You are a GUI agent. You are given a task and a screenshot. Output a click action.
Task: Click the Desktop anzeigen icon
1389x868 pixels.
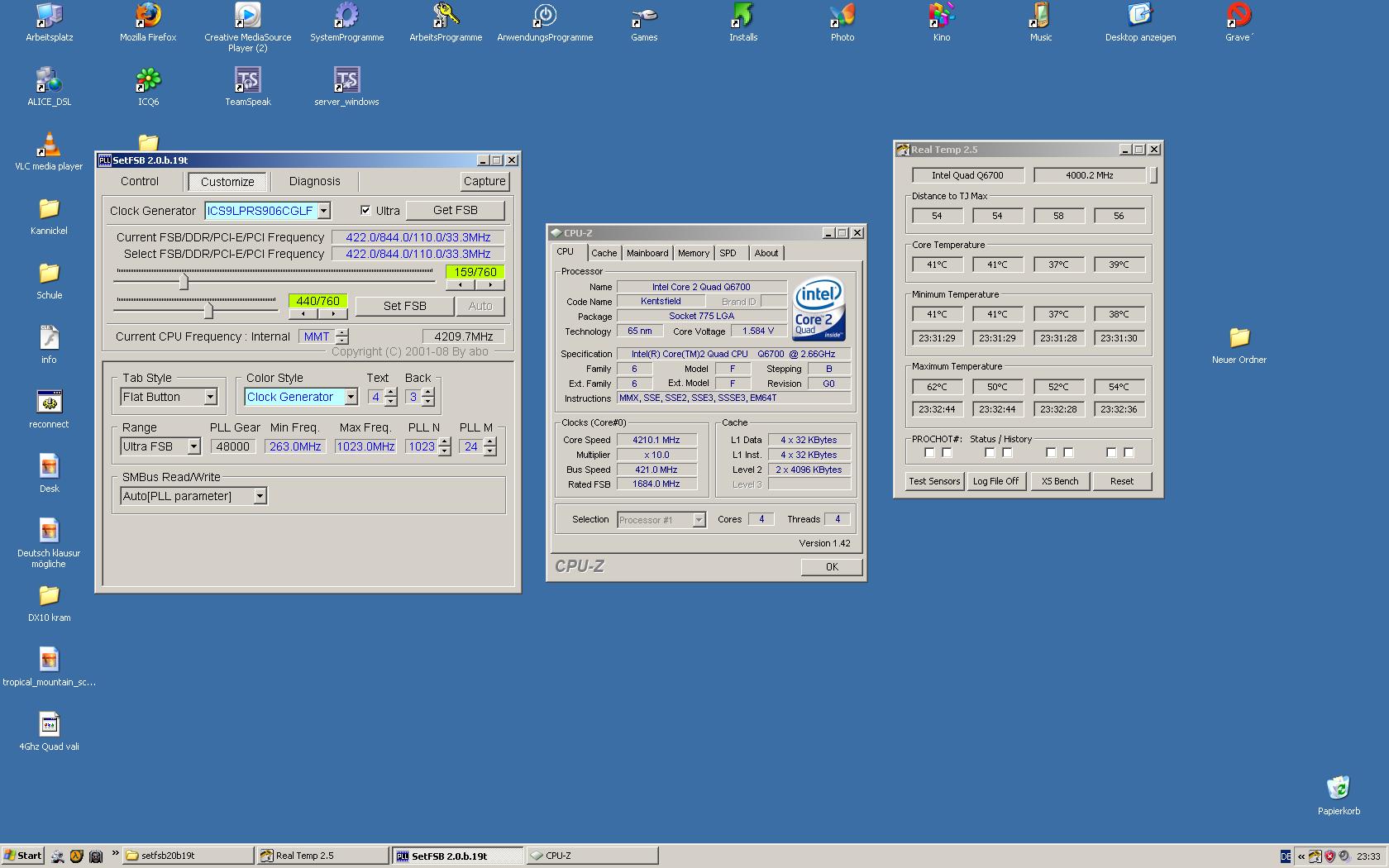[x=1140, y=21]
